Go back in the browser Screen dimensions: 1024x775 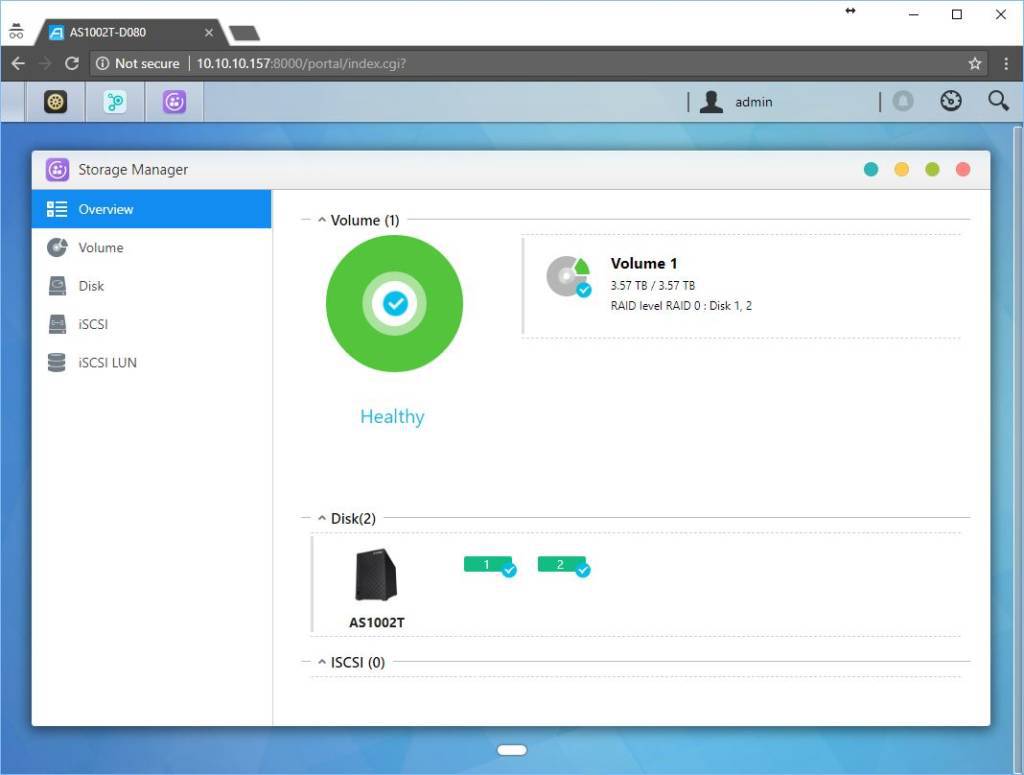18,63
